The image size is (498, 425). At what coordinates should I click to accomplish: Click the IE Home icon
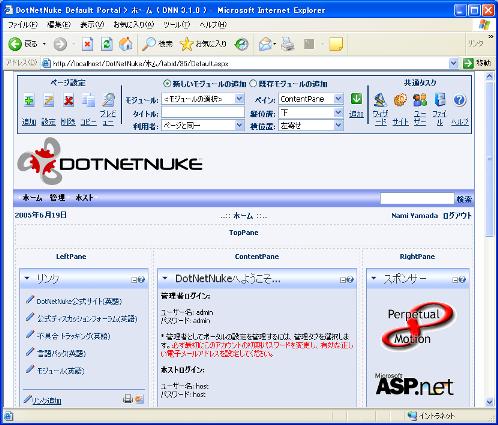coord(126,44)
